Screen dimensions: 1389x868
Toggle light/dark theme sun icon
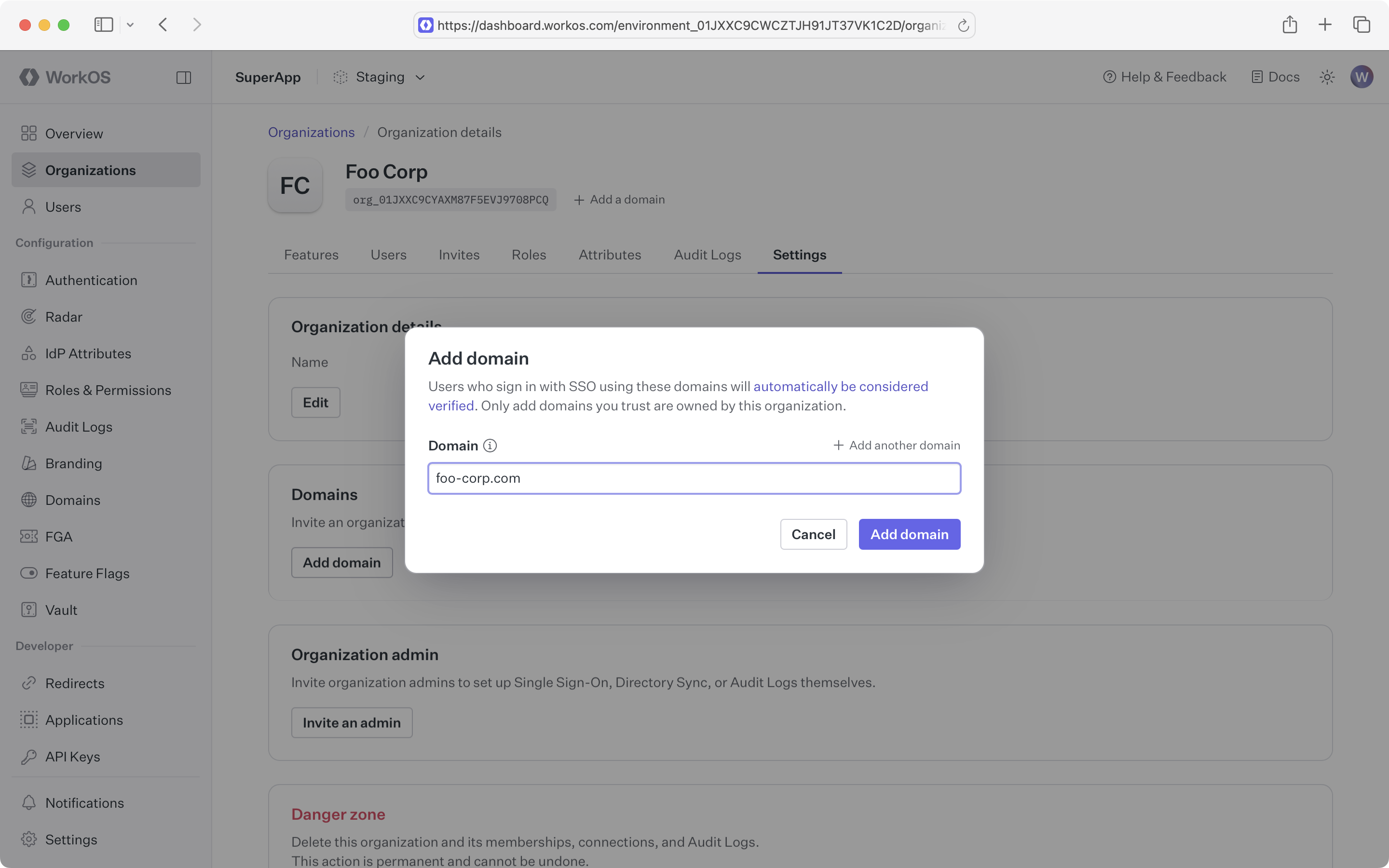tap(1326, 77)
